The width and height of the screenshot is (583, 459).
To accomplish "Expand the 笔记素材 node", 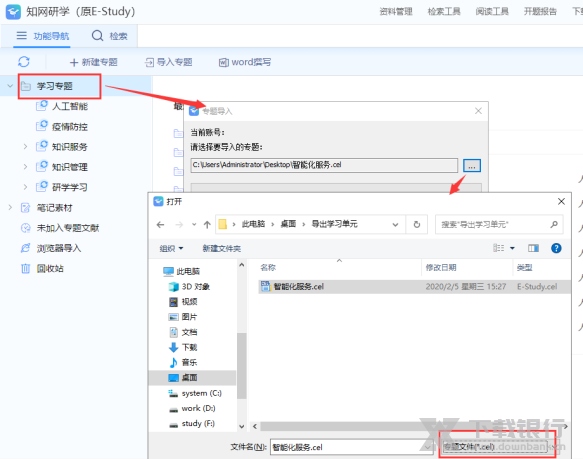I will [x=10, y=207].
